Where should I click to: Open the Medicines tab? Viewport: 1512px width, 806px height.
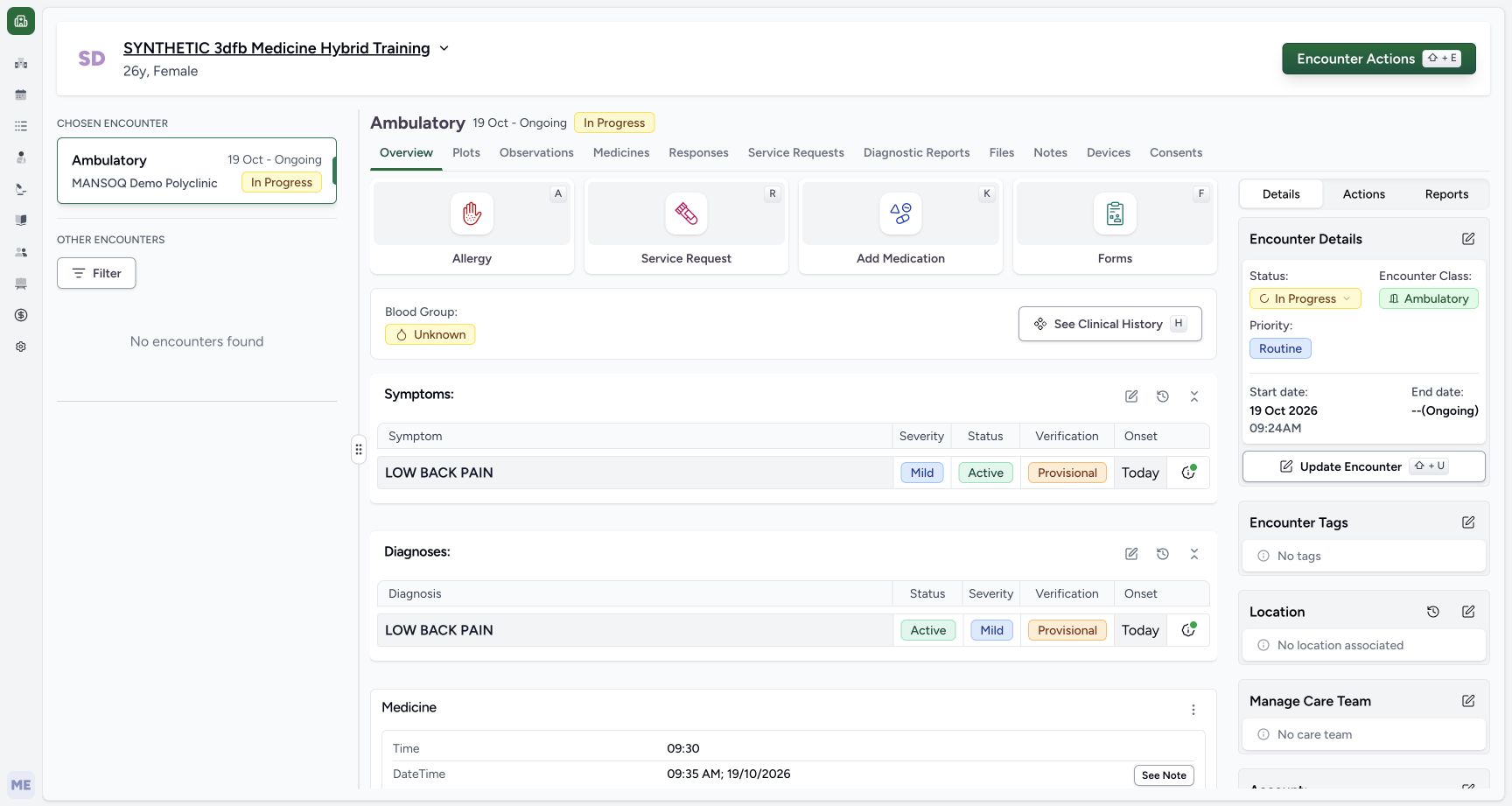coord(621,152)
